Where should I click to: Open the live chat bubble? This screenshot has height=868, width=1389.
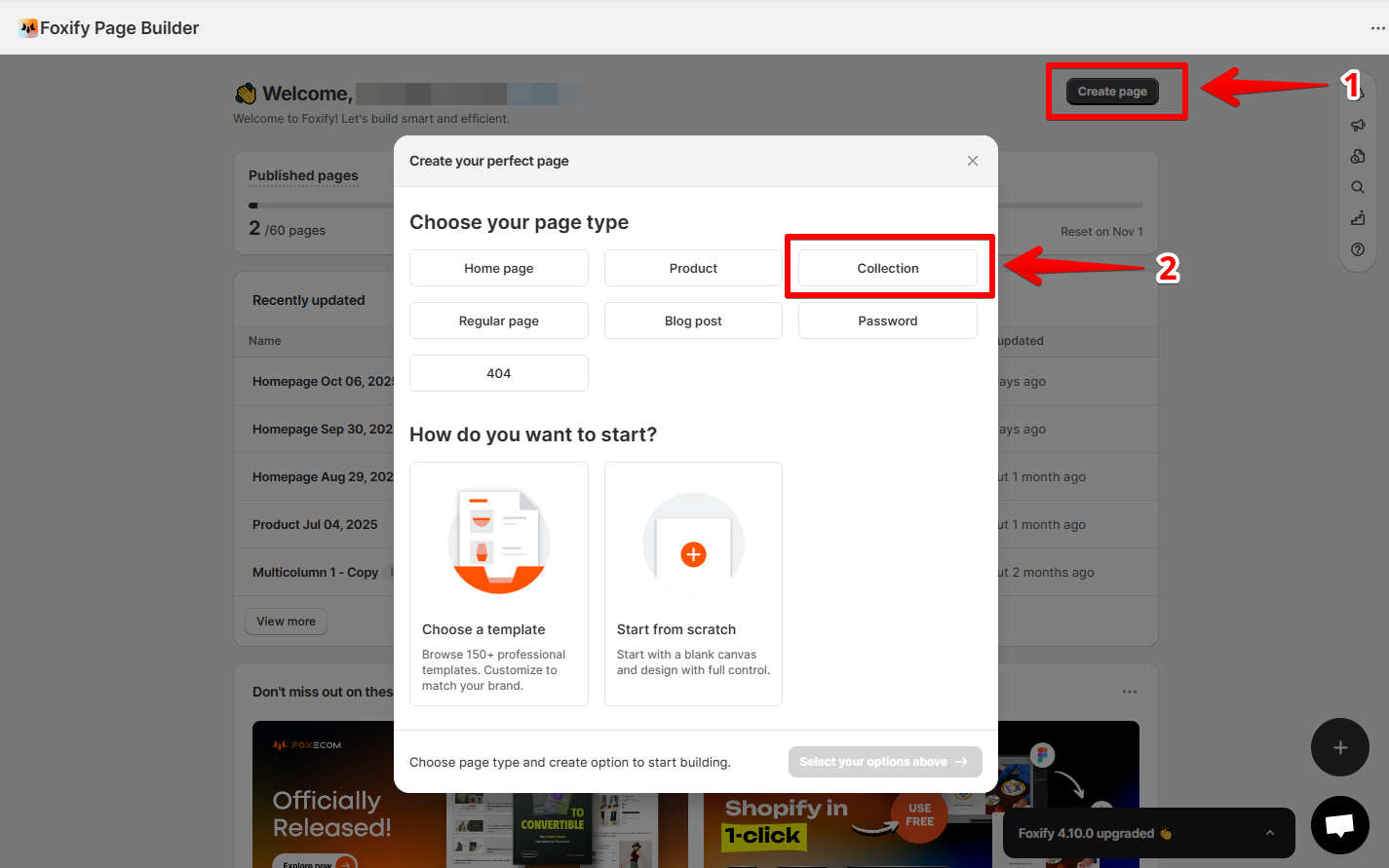pos(1340,825)
